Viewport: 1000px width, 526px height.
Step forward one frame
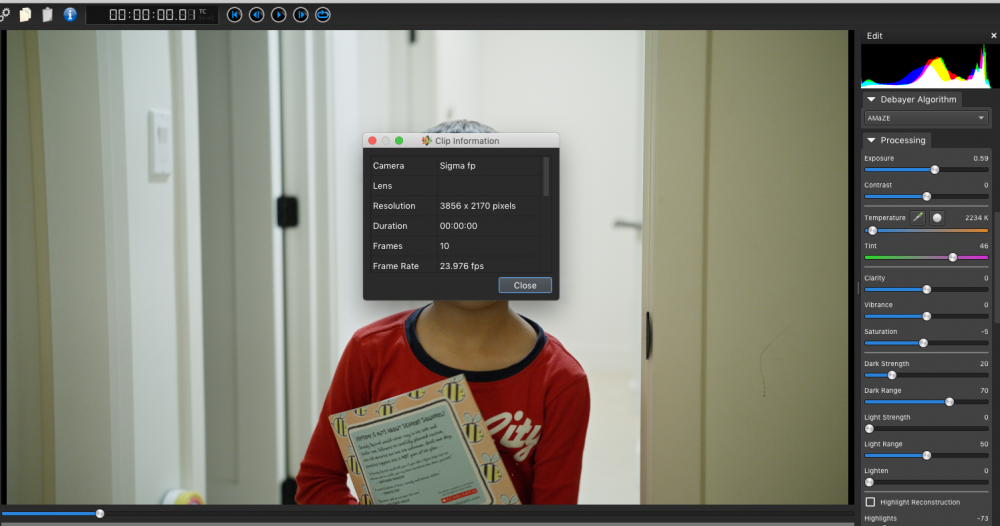300,14
